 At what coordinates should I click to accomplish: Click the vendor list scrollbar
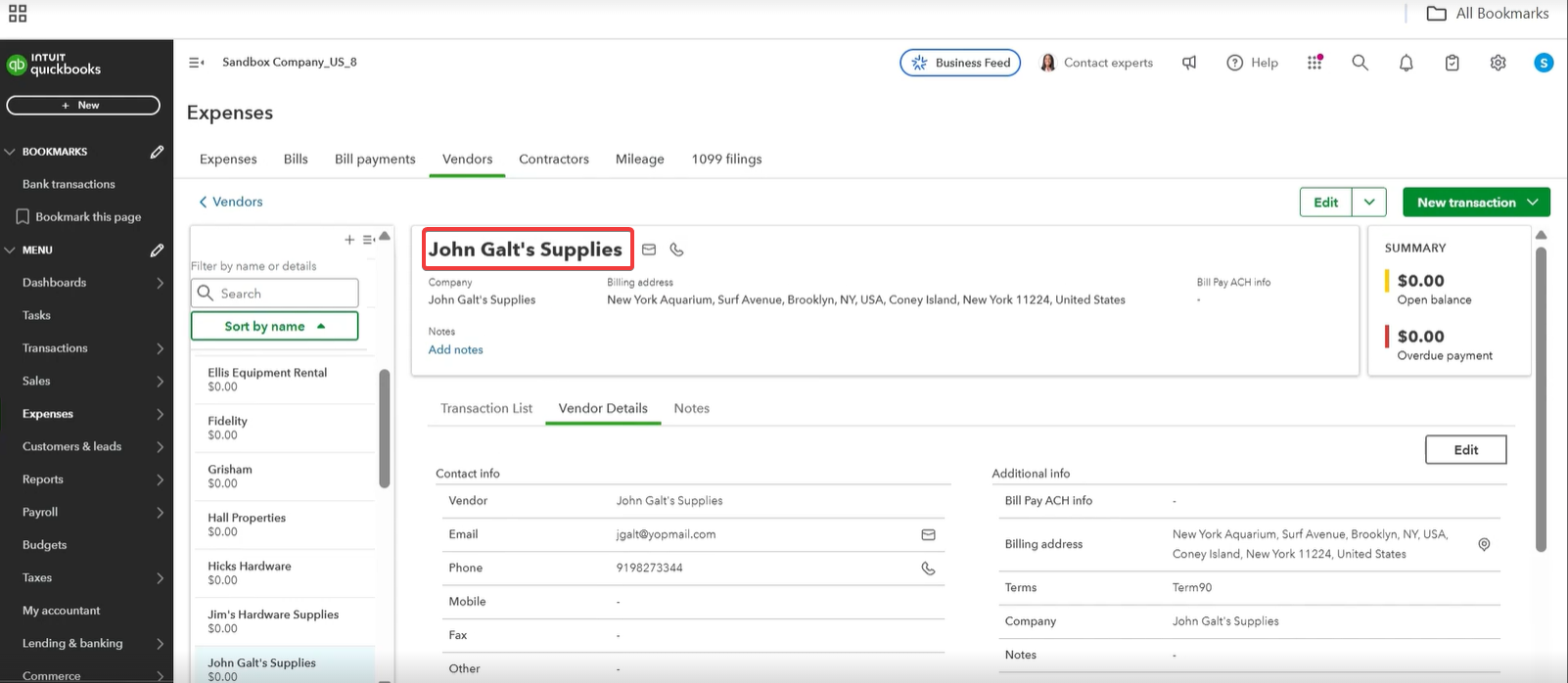click(385, 429)
